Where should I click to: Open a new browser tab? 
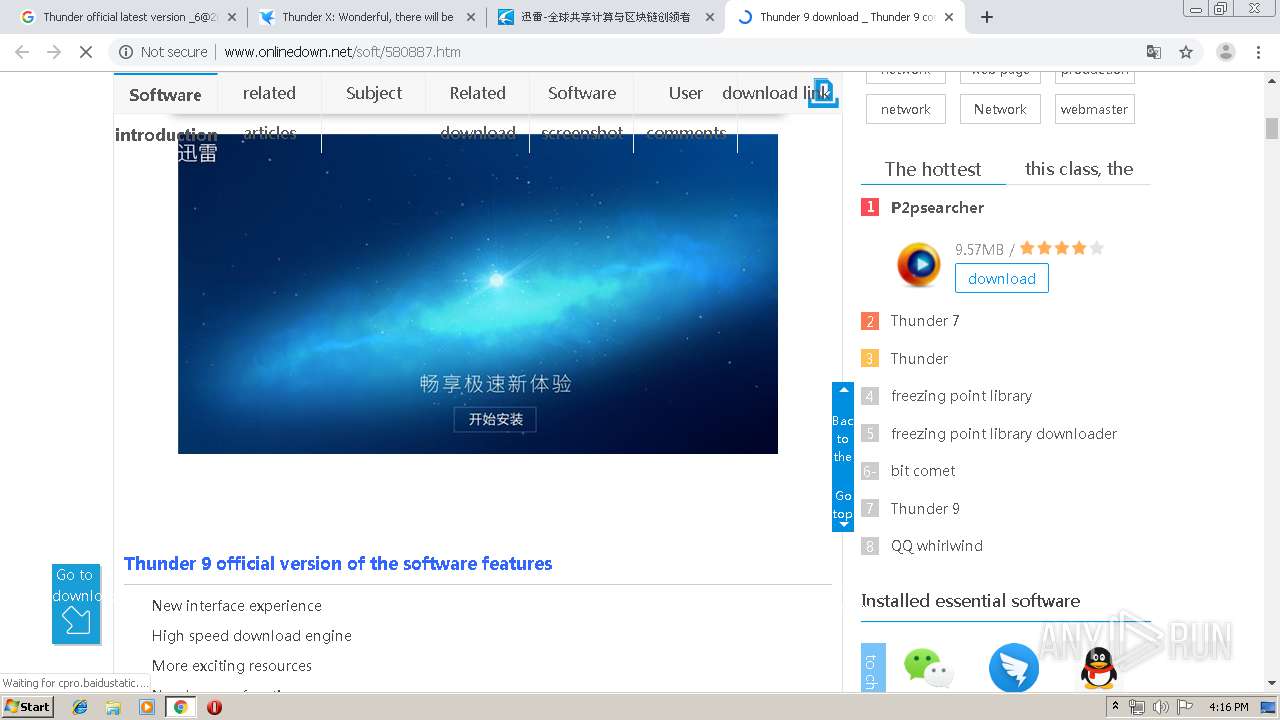point(987,17)
